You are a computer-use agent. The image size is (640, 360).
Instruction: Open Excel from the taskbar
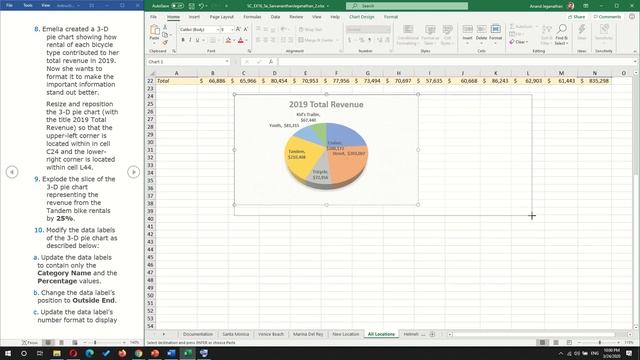click(x=187, y=353)
